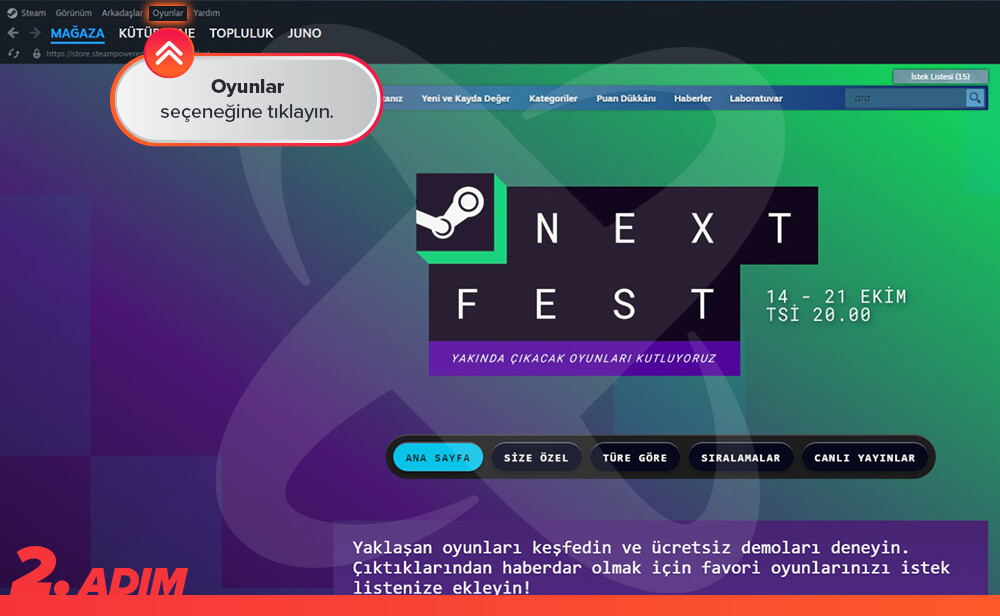Open the Oyunlar menu
Viewport: 1000px width, 616px height.
[168, 13]
